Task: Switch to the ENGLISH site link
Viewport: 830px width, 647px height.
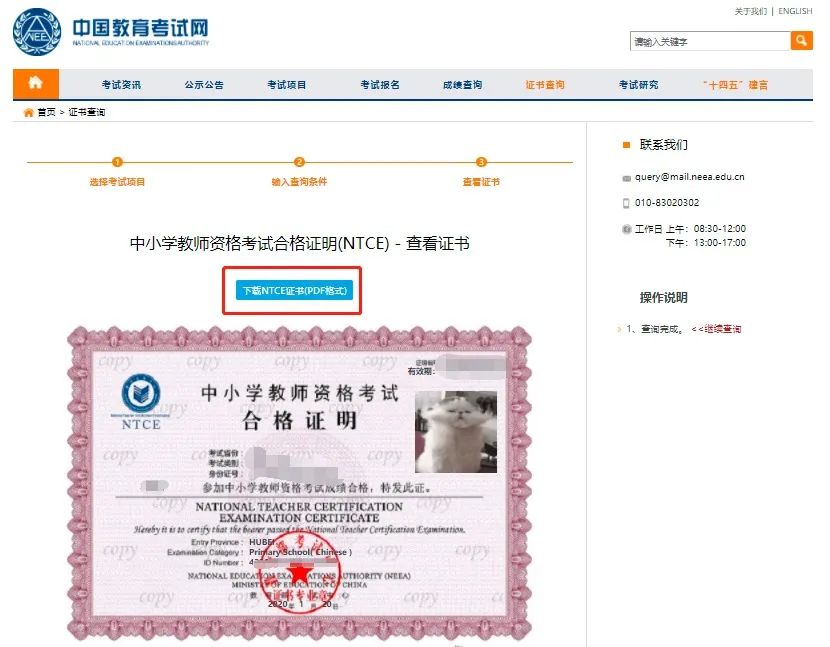Action: tap(795, 11)
